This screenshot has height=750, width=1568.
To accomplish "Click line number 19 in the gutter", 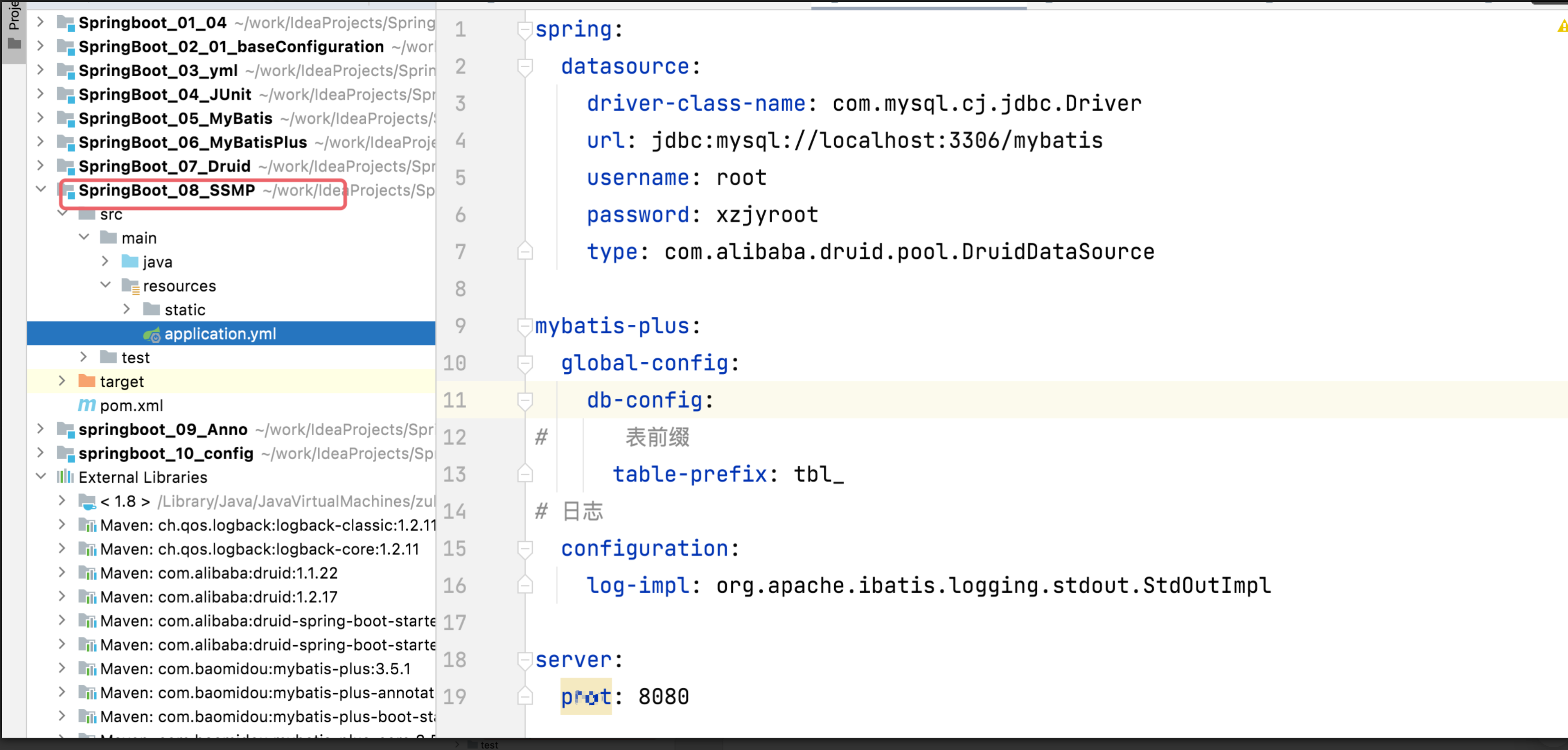I will click(x=454, y=696).
